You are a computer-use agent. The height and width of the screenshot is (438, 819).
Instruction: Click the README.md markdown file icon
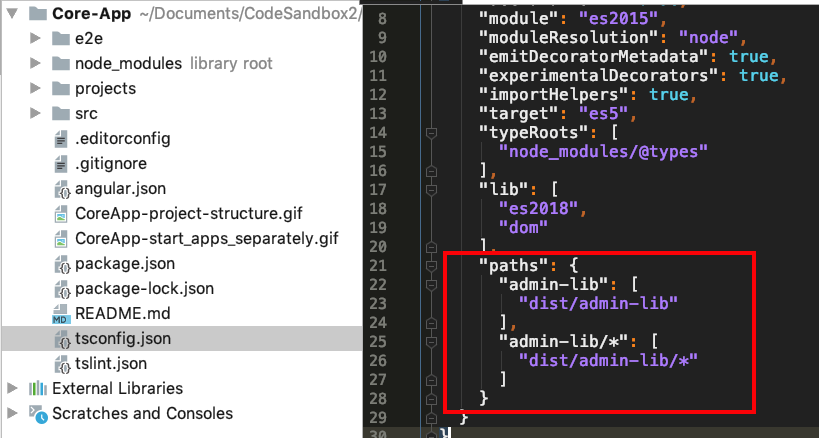(59, 313)
